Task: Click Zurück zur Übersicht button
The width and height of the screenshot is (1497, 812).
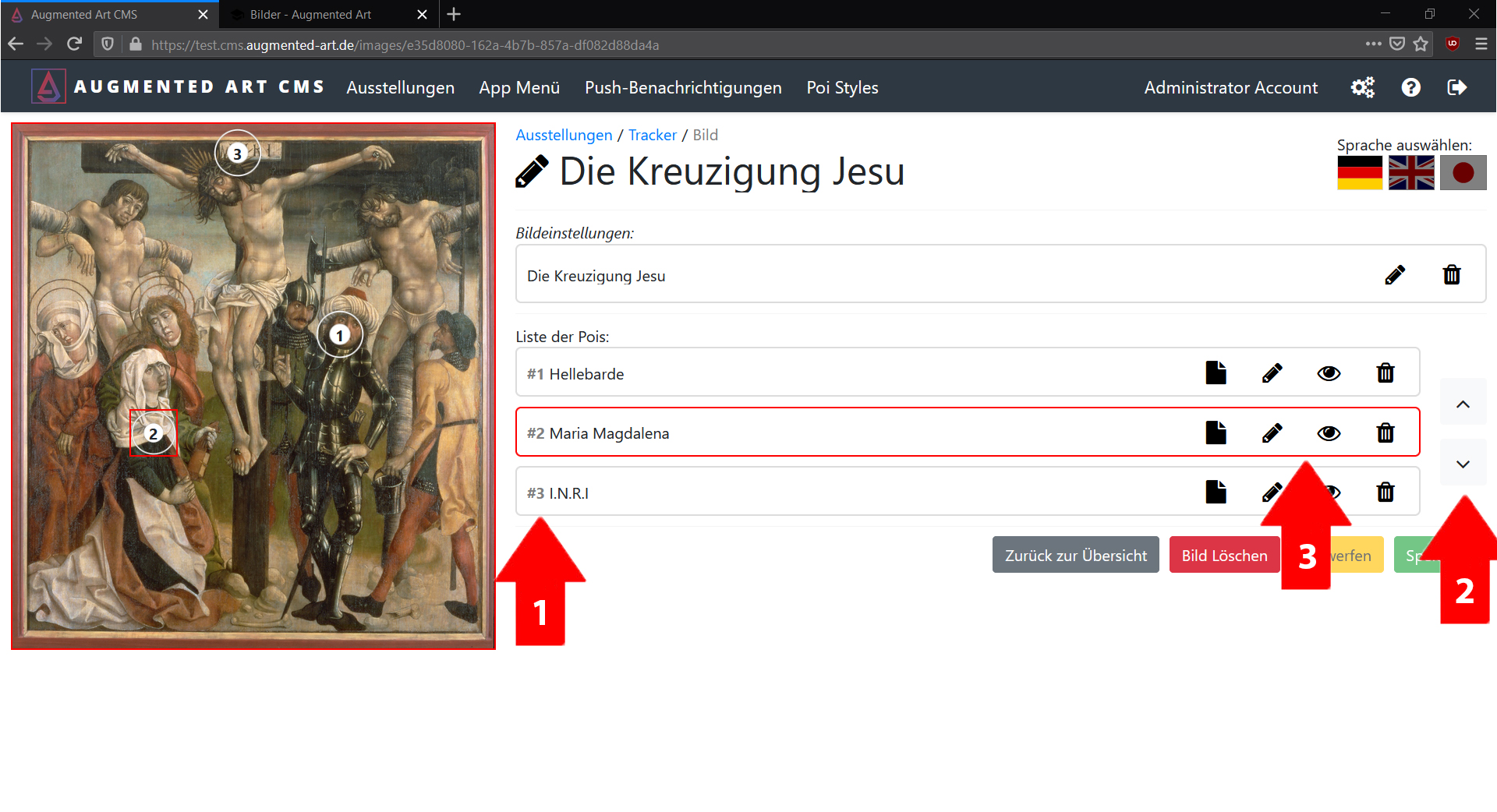Action: coord(1075,555)
